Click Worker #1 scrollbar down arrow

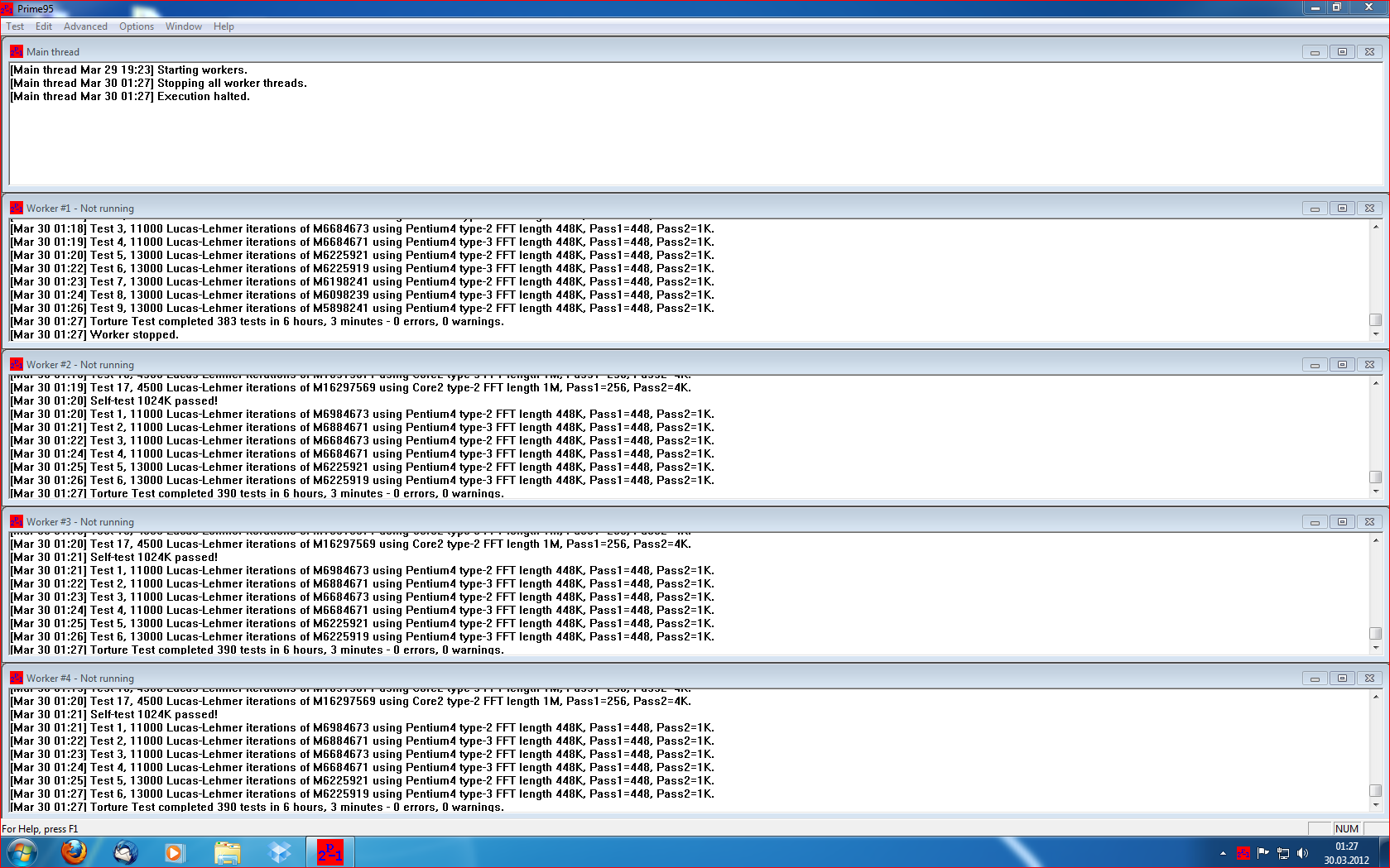[1375, 334]
